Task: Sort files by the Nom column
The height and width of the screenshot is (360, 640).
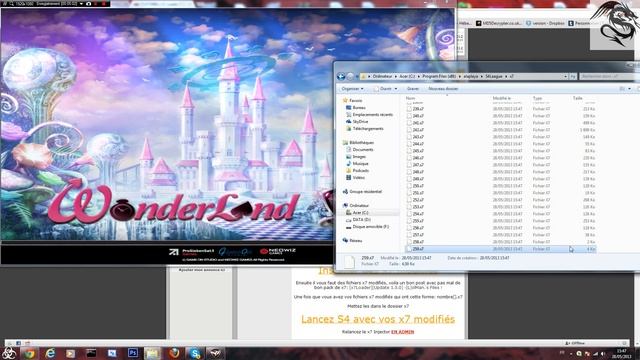Action: click(410, 98)
